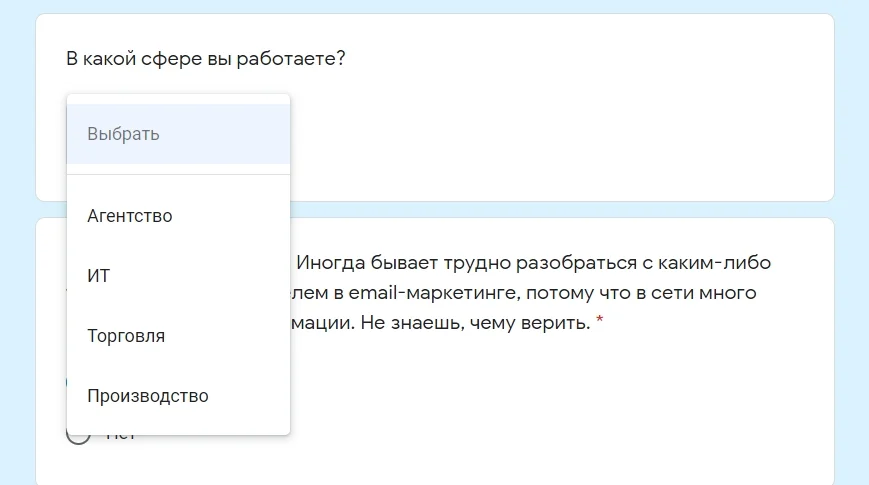Screen dimensions: 869x485
Task: Choose "ИТ" from the open list
Action: [x=99, y=276]
